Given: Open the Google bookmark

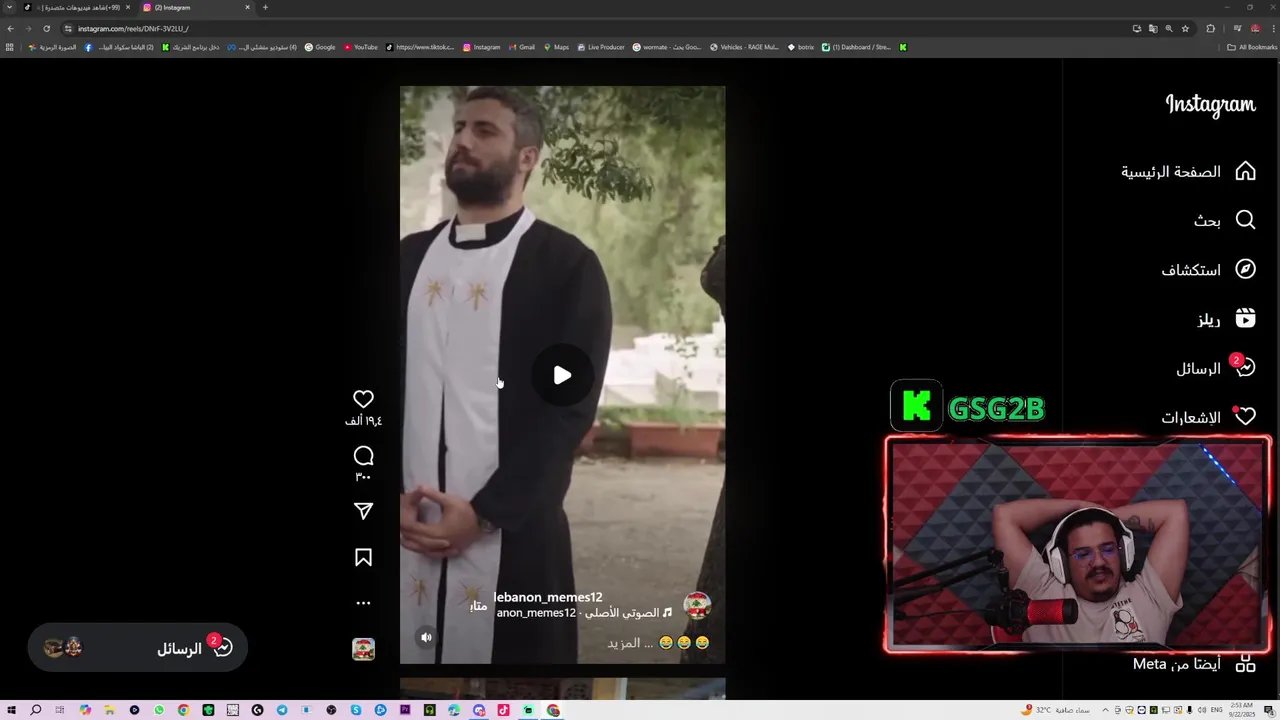Looking at the screenshot, I should tap(320, 47).
